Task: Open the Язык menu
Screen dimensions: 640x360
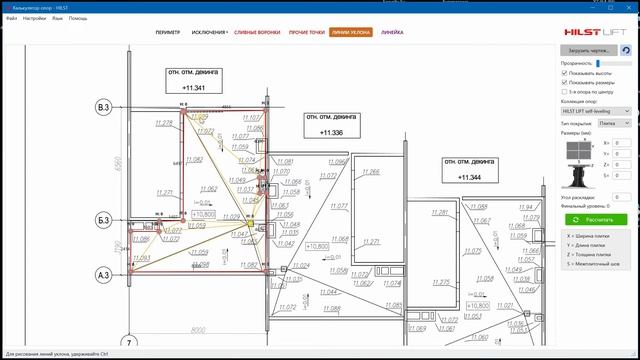Action: pyautogui.click(x=58, y=18)
